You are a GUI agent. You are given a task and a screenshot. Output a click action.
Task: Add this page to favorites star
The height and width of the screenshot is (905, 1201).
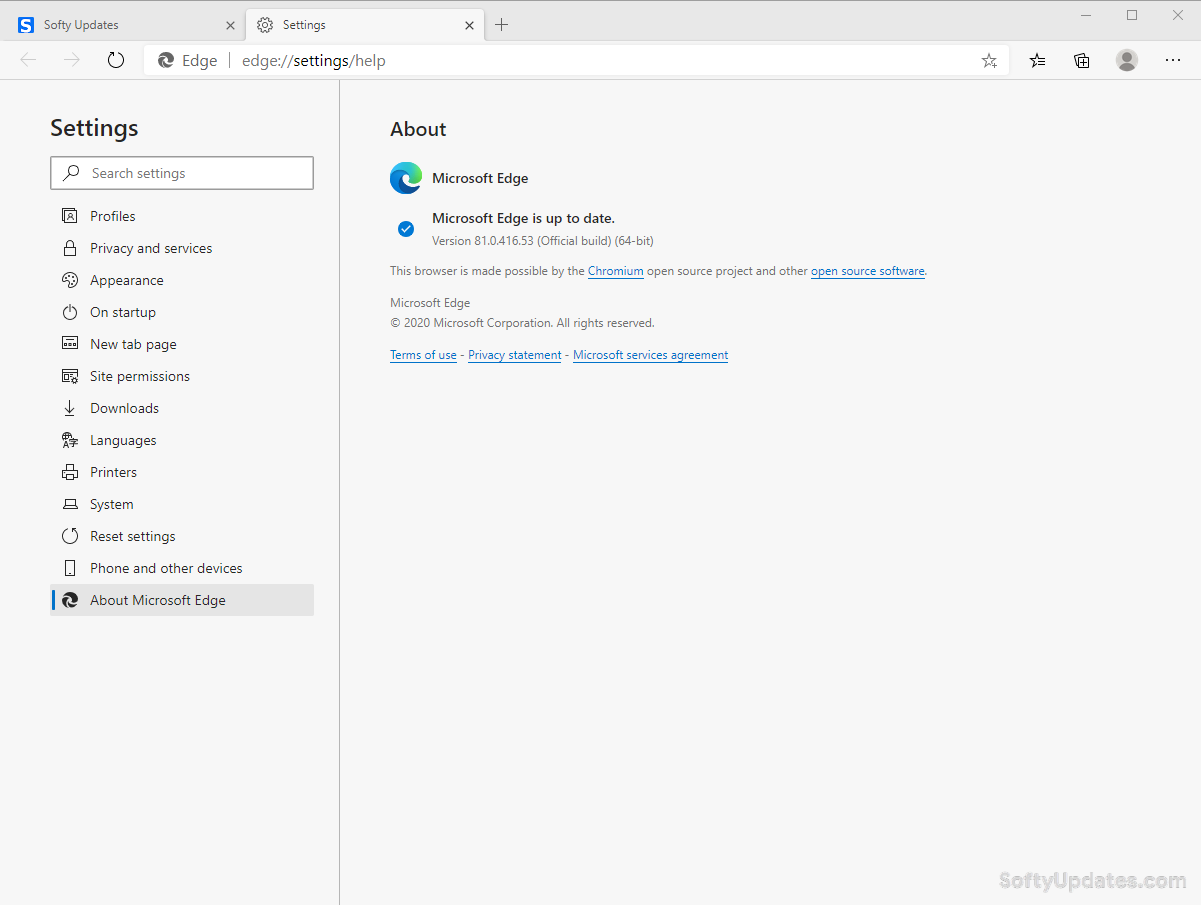[989, 61]
